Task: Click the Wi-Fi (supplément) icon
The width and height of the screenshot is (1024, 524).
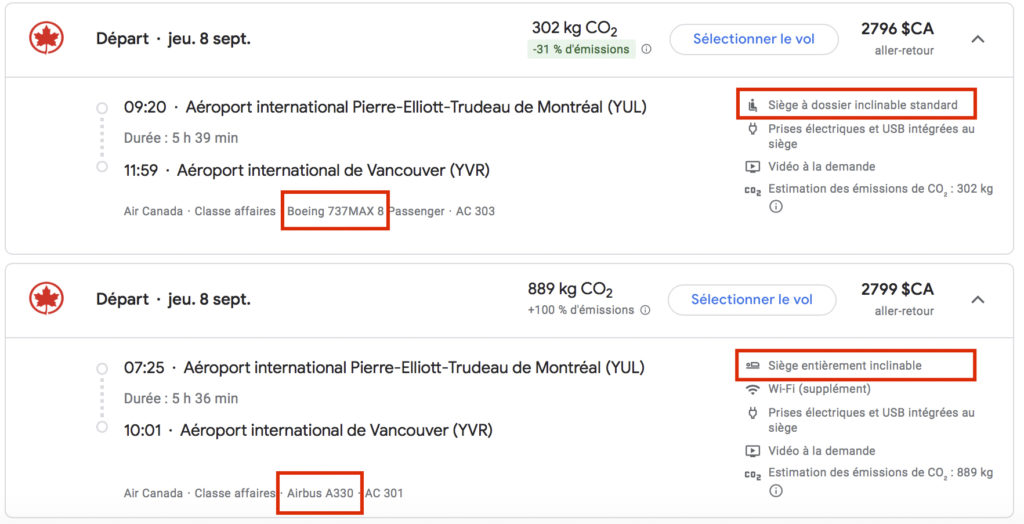Action: tap(753, 389)
